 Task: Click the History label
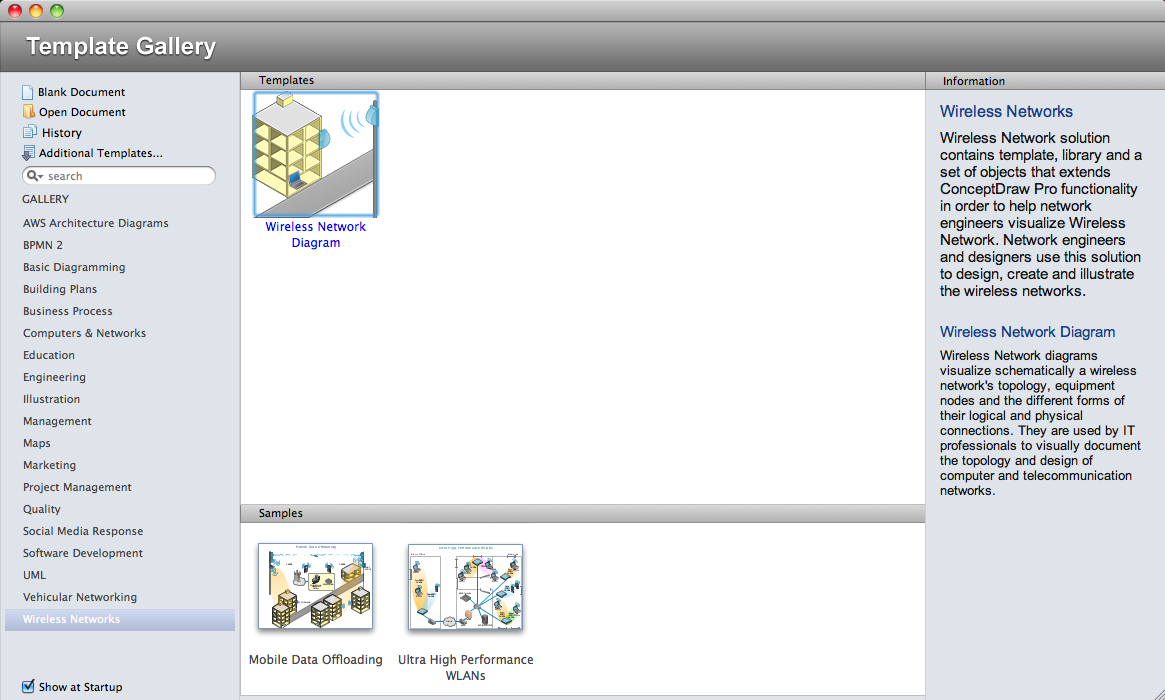62,133
